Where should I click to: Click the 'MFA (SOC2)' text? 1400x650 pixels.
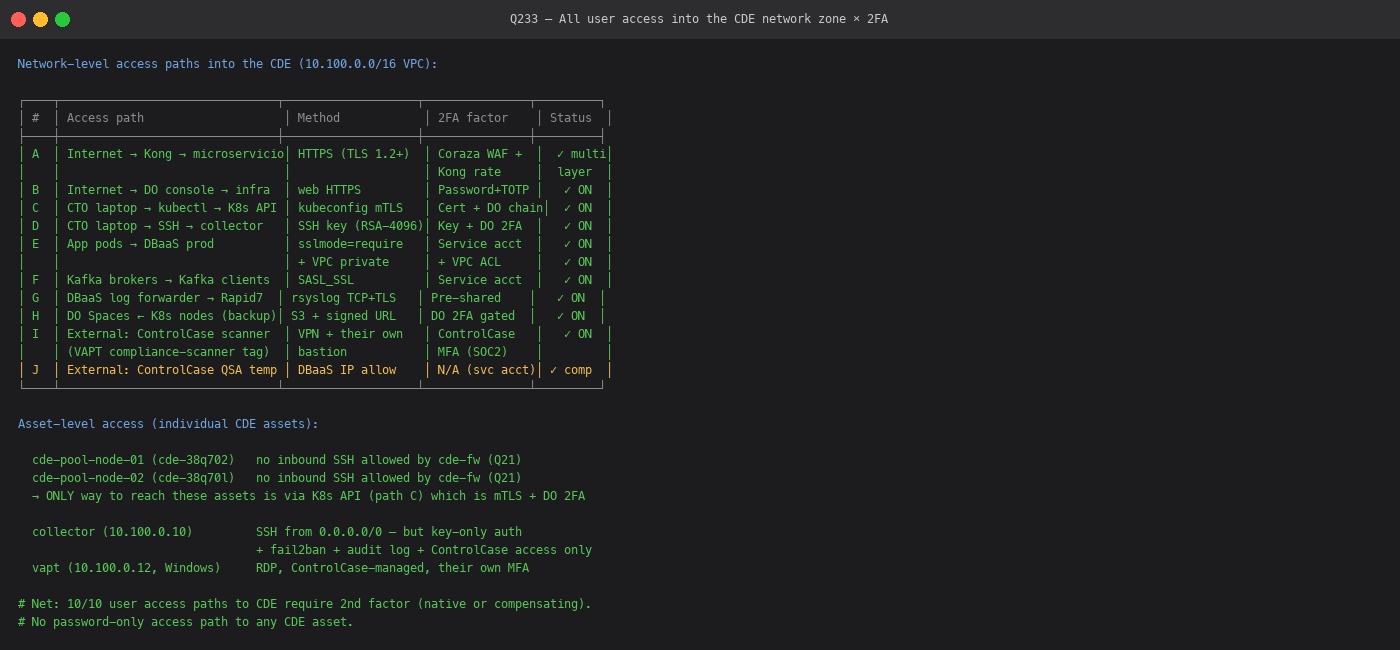click(x=473, y=352)
